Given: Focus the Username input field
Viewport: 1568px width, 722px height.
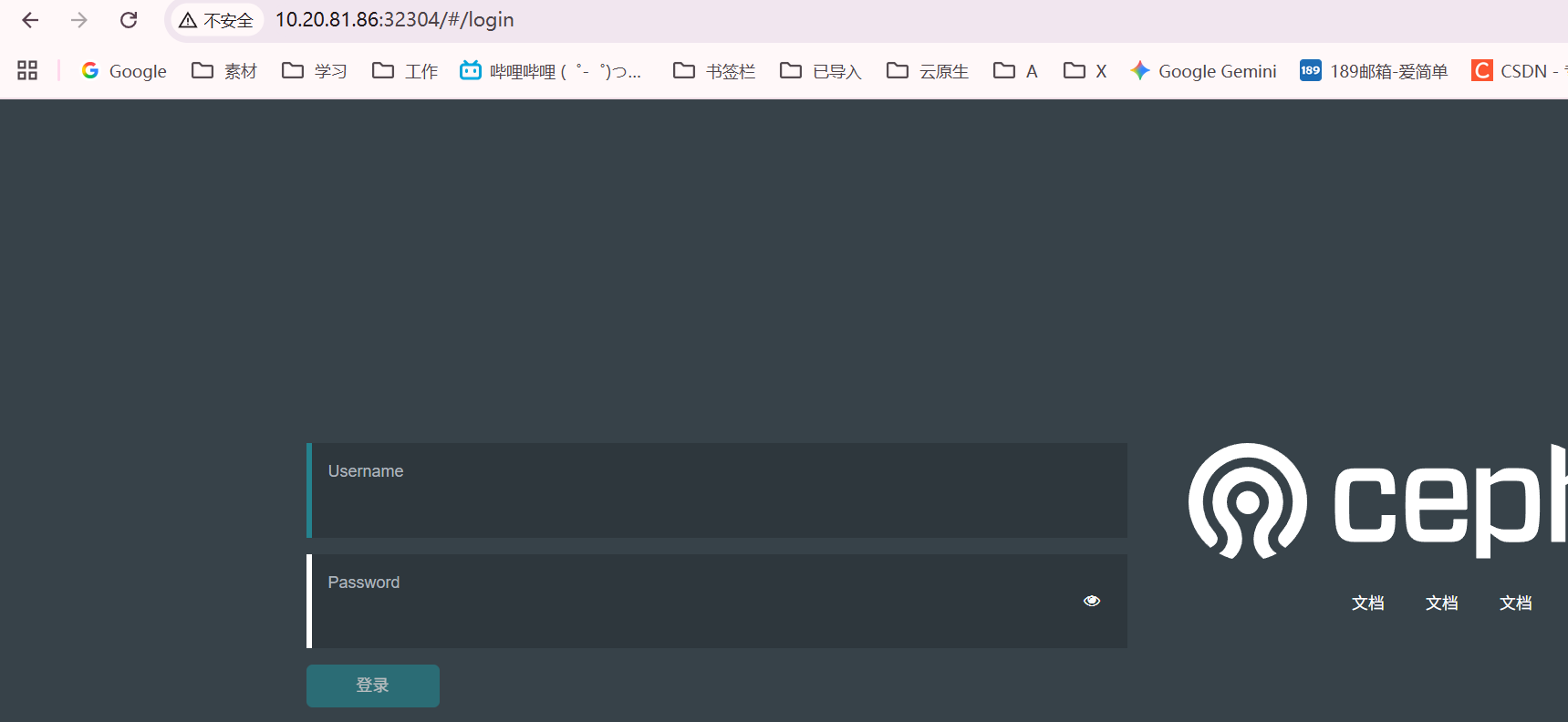Looking at the screenshot, I should (x=717, y=490).
